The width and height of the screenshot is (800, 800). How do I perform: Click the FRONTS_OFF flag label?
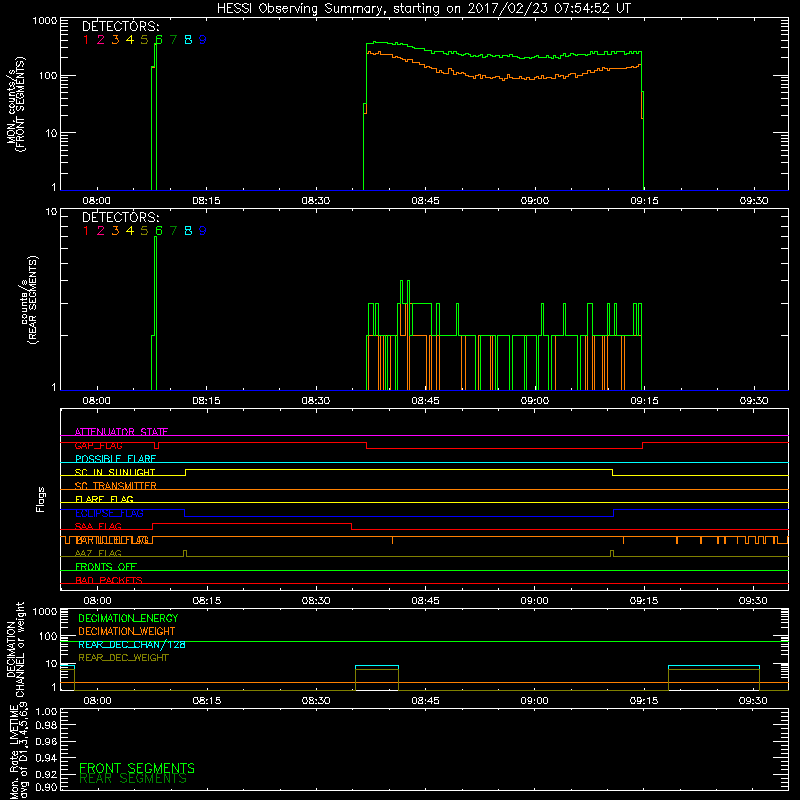pos(106,567)
